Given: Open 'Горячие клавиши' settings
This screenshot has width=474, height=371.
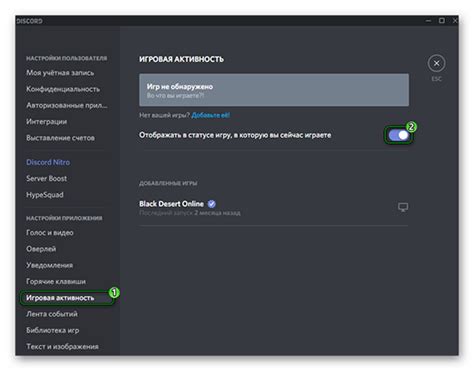Looking at the screenshot, I should coord(56,282).
